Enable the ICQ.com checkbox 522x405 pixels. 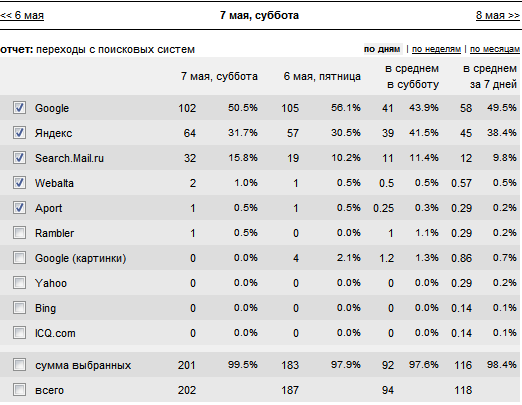click(x=19, y=333)
